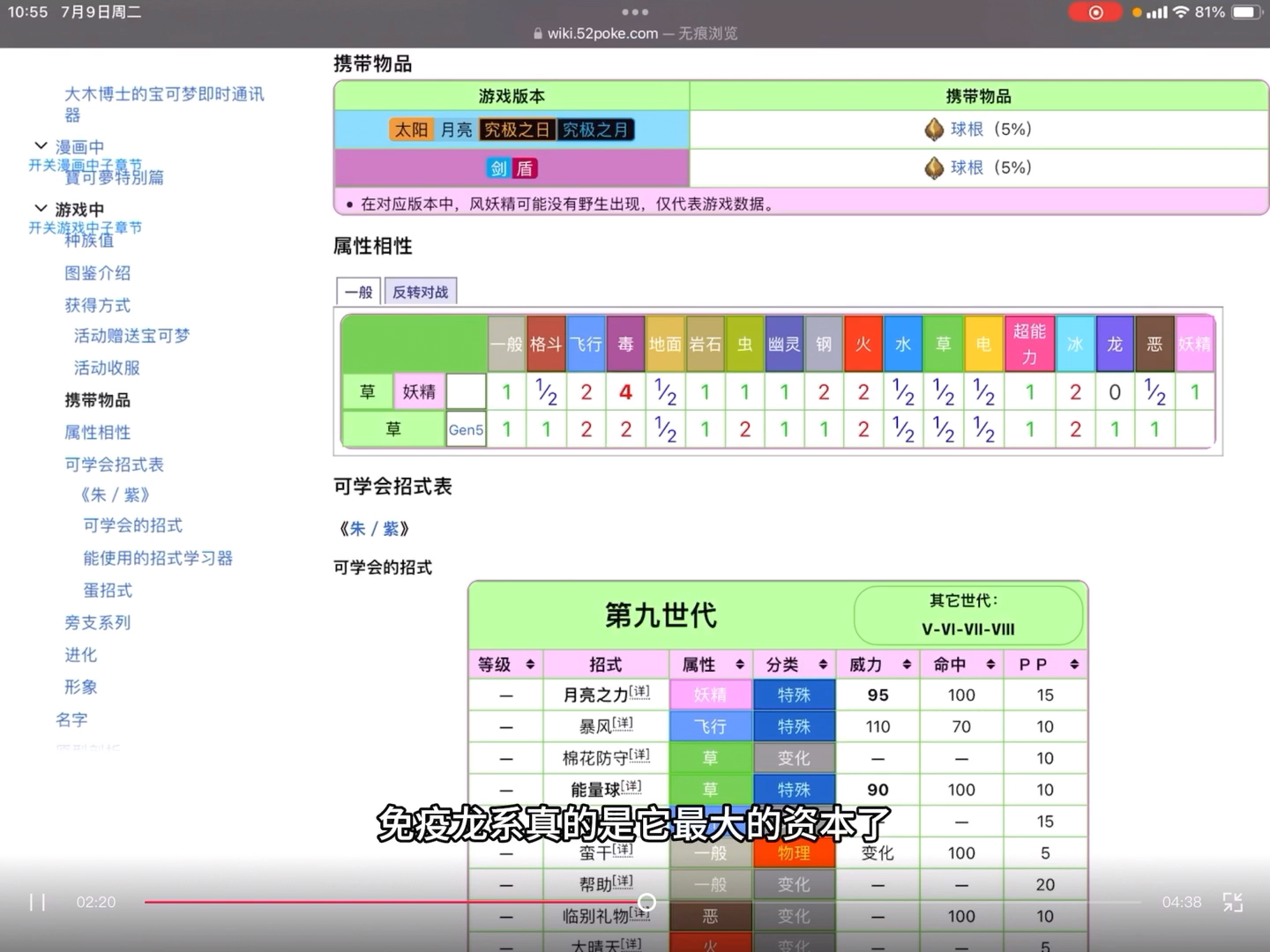Jump to 属性相性 in sidebar

pos(97,432)
